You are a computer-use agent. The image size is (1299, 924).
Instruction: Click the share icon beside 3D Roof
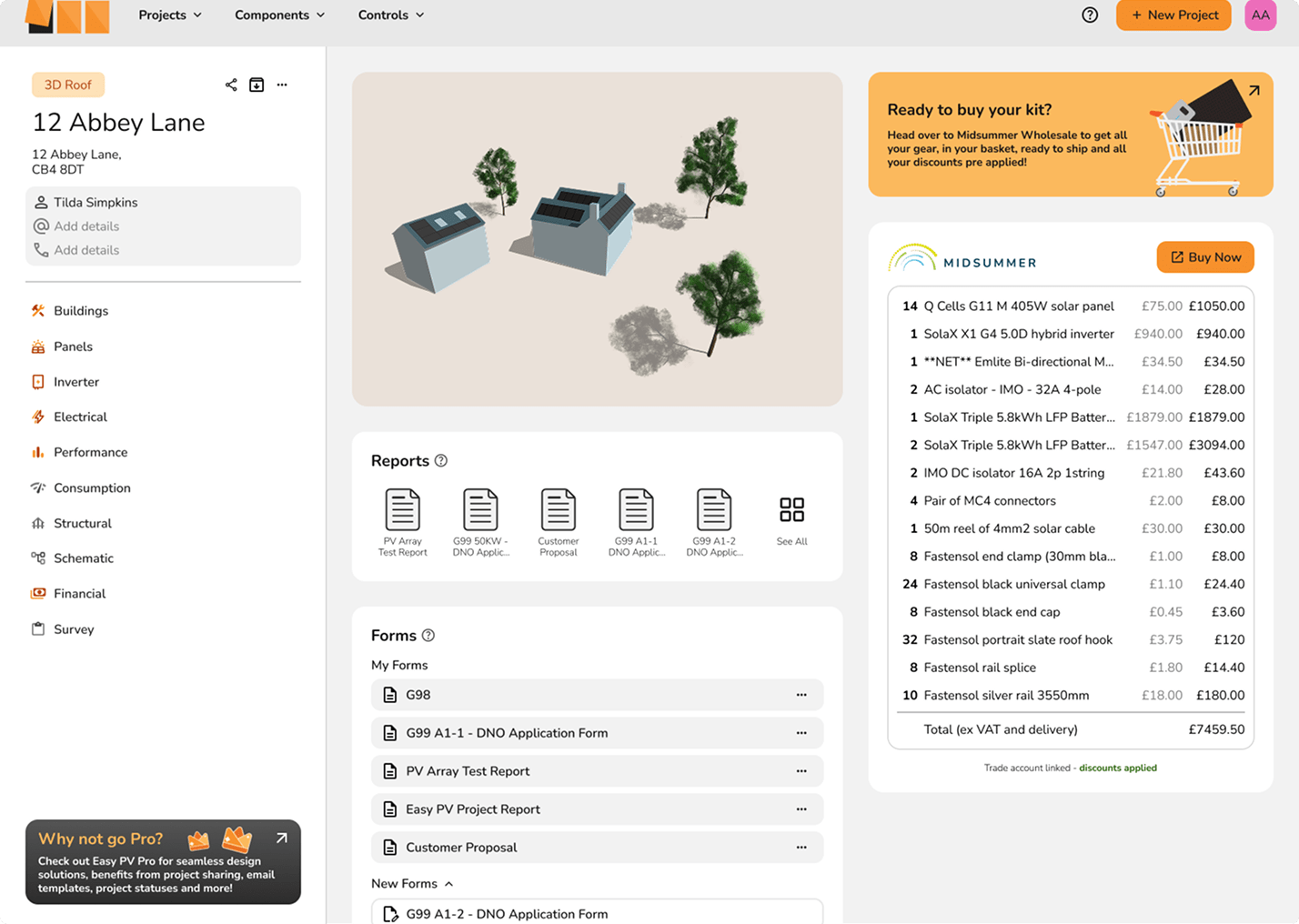(231, 85)
